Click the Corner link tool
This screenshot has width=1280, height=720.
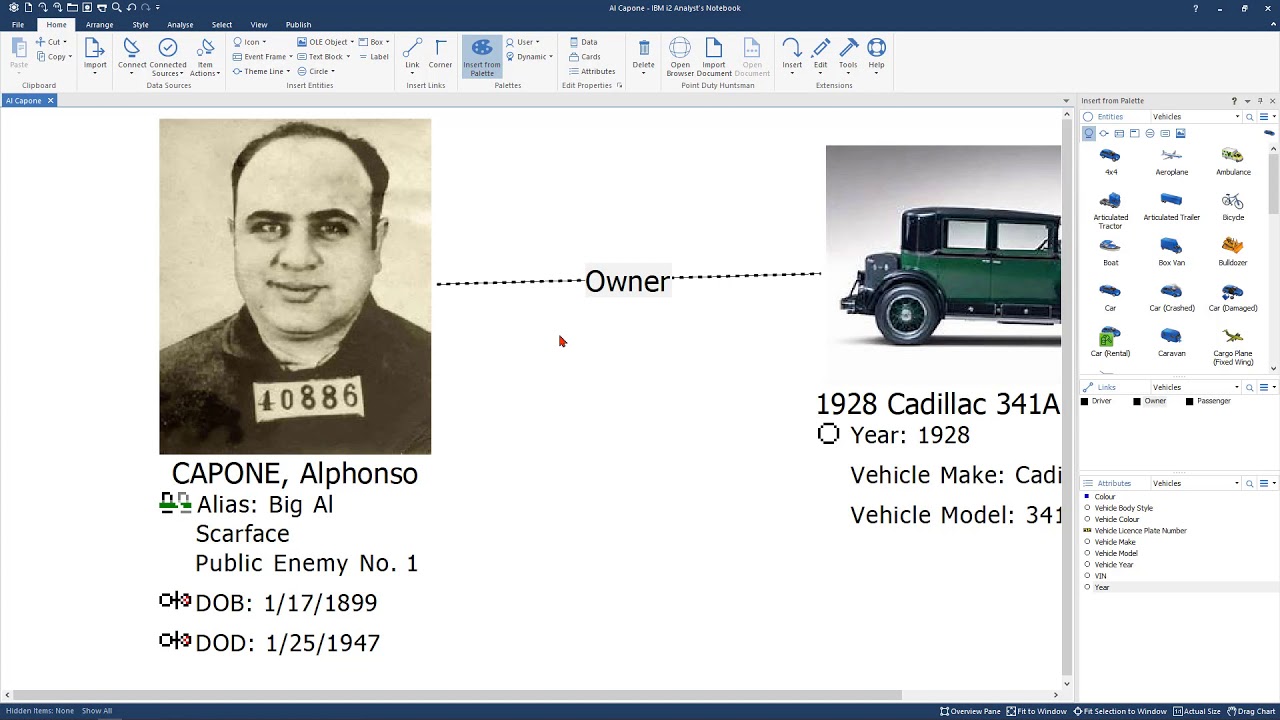(x=440, y=55)
